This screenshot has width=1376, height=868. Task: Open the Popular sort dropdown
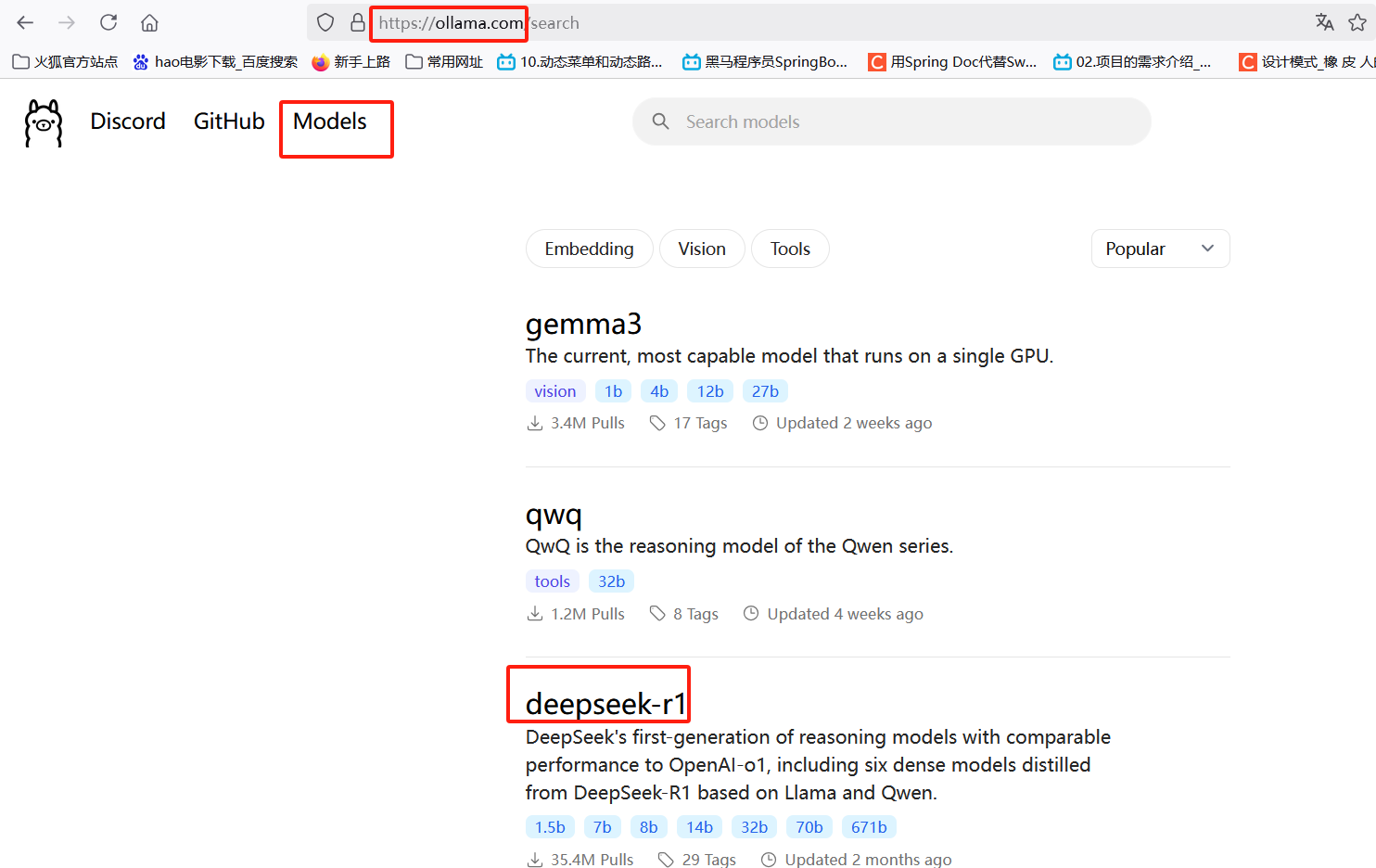(1160, 249)
